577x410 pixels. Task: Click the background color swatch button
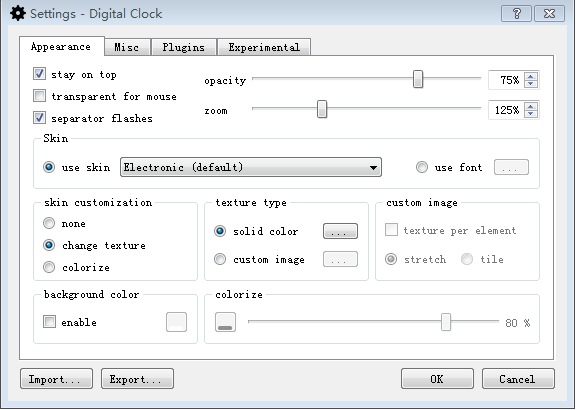(176, 322)
